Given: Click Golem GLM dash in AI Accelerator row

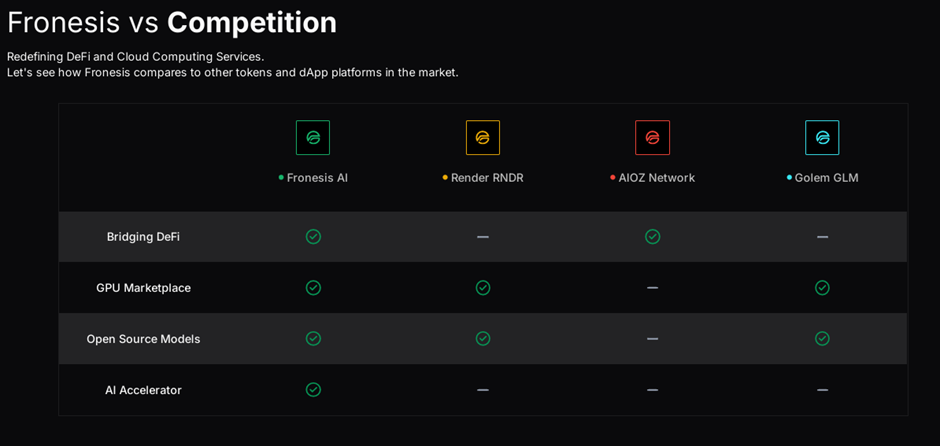Looking at the screenshot, I should coord(822,390).
